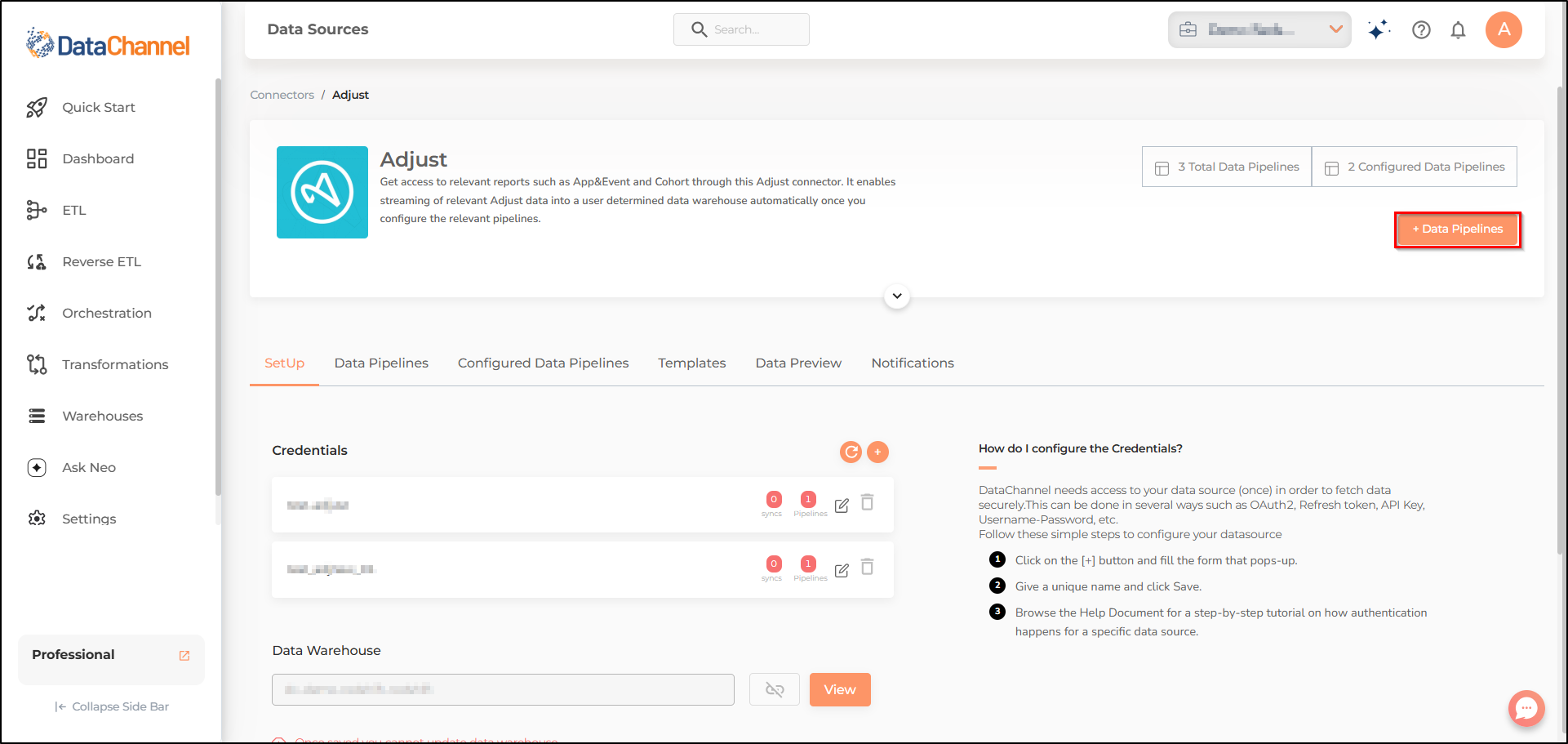Viewport: 1568px width, 744px height.
Task: Click 2 Configured Data Pipelines button
Action: (1415, 167)
